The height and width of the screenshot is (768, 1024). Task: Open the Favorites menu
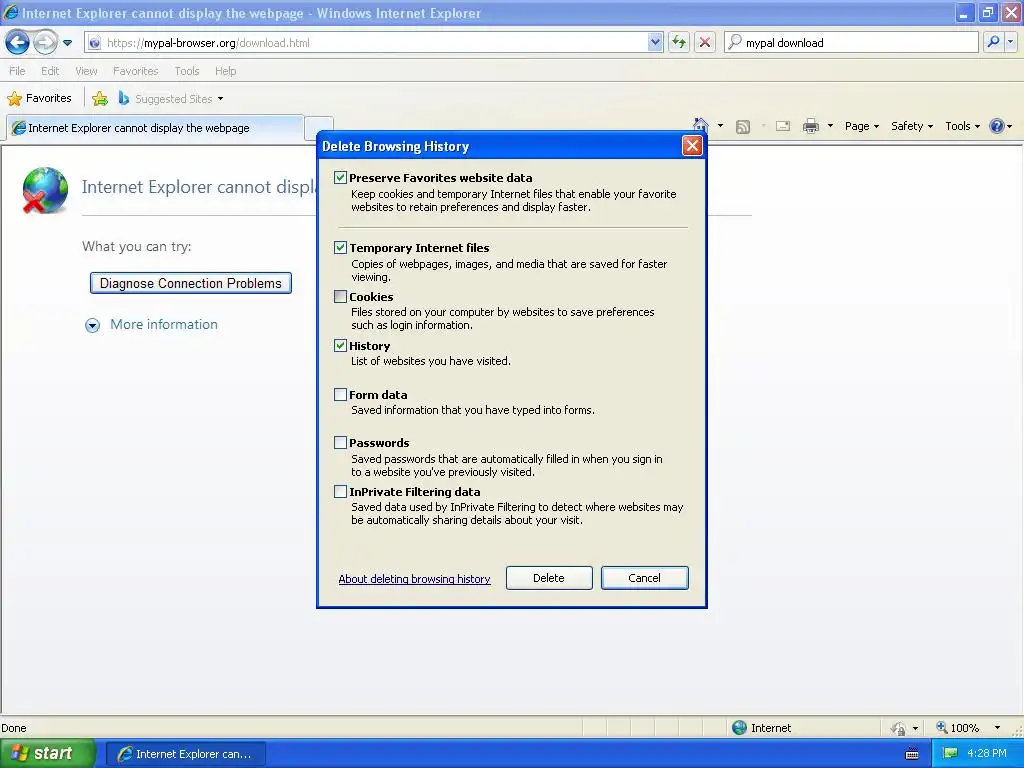pyautogui.click(x=135, y=71)
